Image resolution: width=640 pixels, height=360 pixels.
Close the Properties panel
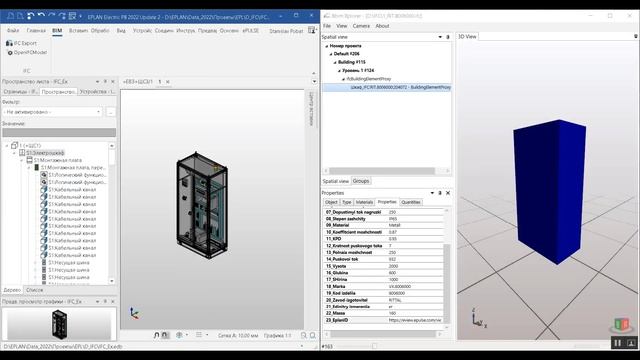click(448, 193)
